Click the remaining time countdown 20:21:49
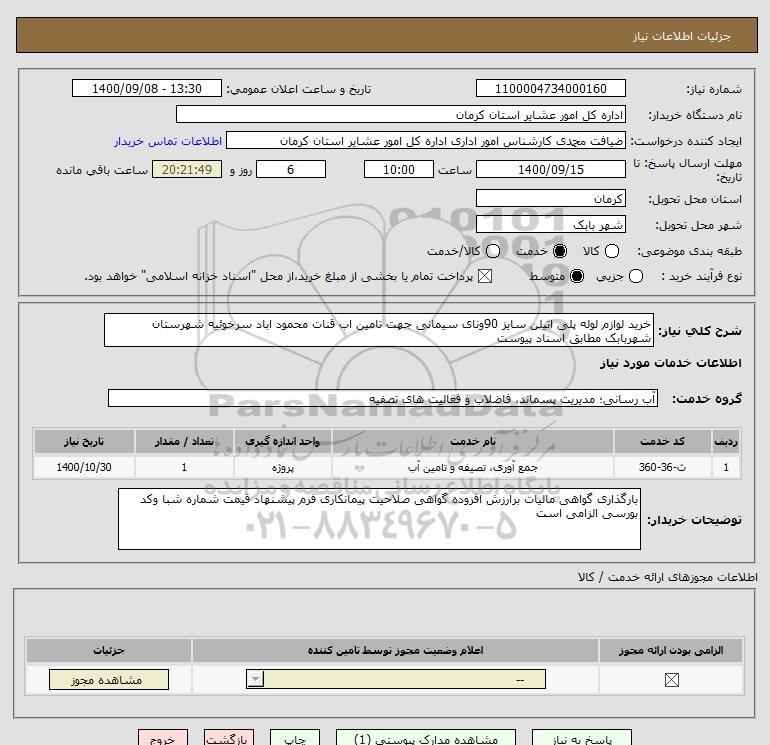Image resolution: width=770 pixels, height=745 pixels. (x=187, y=169)
